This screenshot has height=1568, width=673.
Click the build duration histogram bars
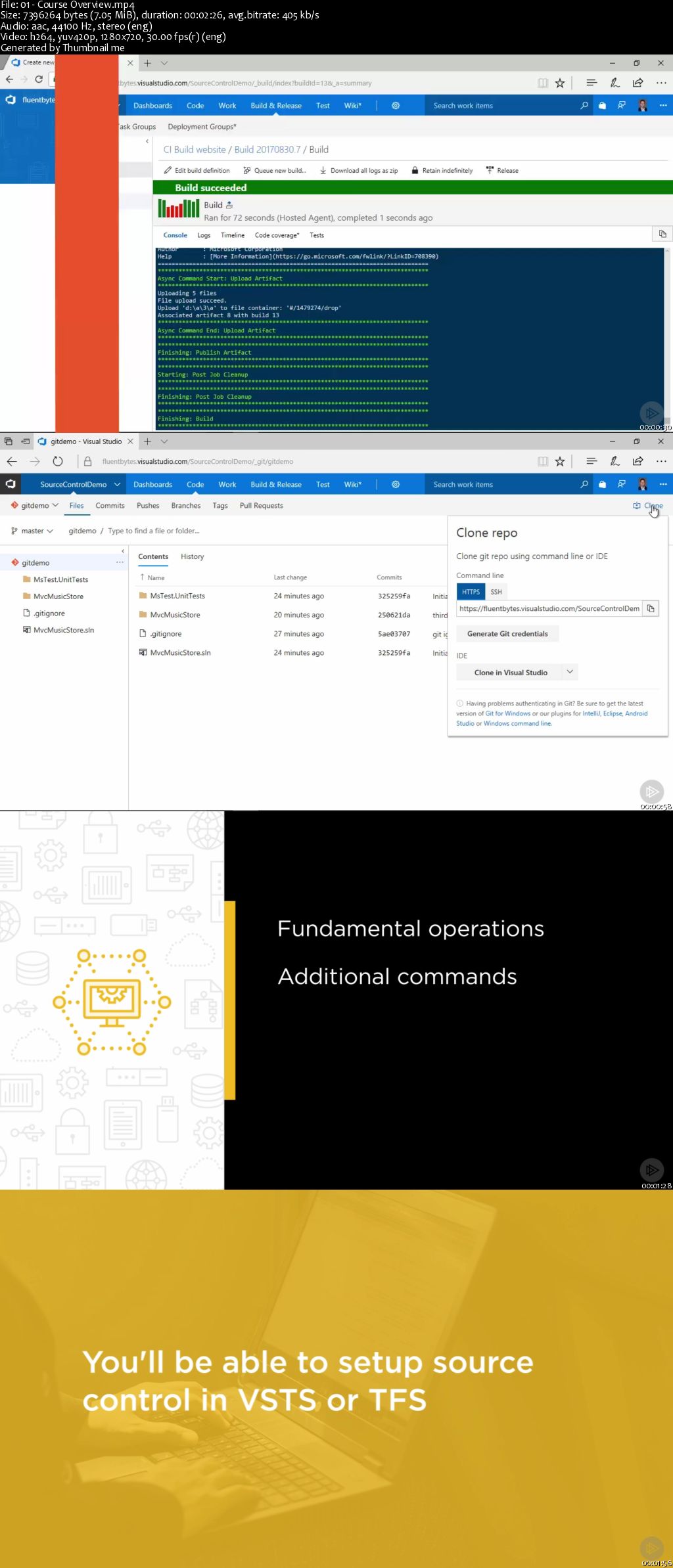point(178,208)
